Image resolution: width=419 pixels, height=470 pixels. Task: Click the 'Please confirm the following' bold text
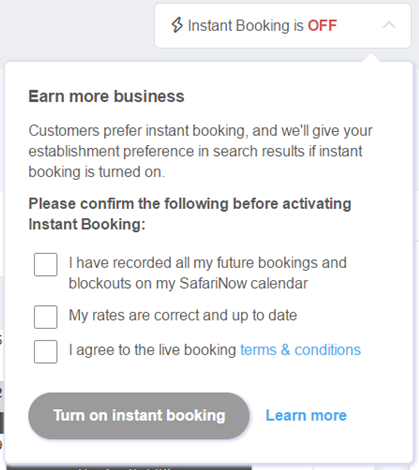[x=190, y=214]
